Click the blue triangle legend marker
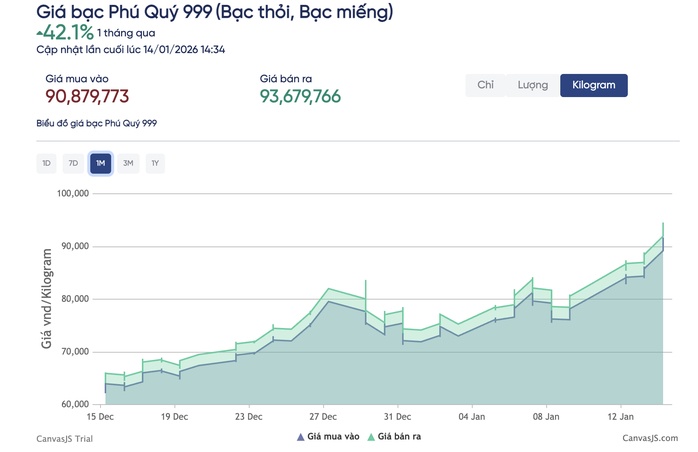Viewport: 698px width, 452px height. [300, 436]
